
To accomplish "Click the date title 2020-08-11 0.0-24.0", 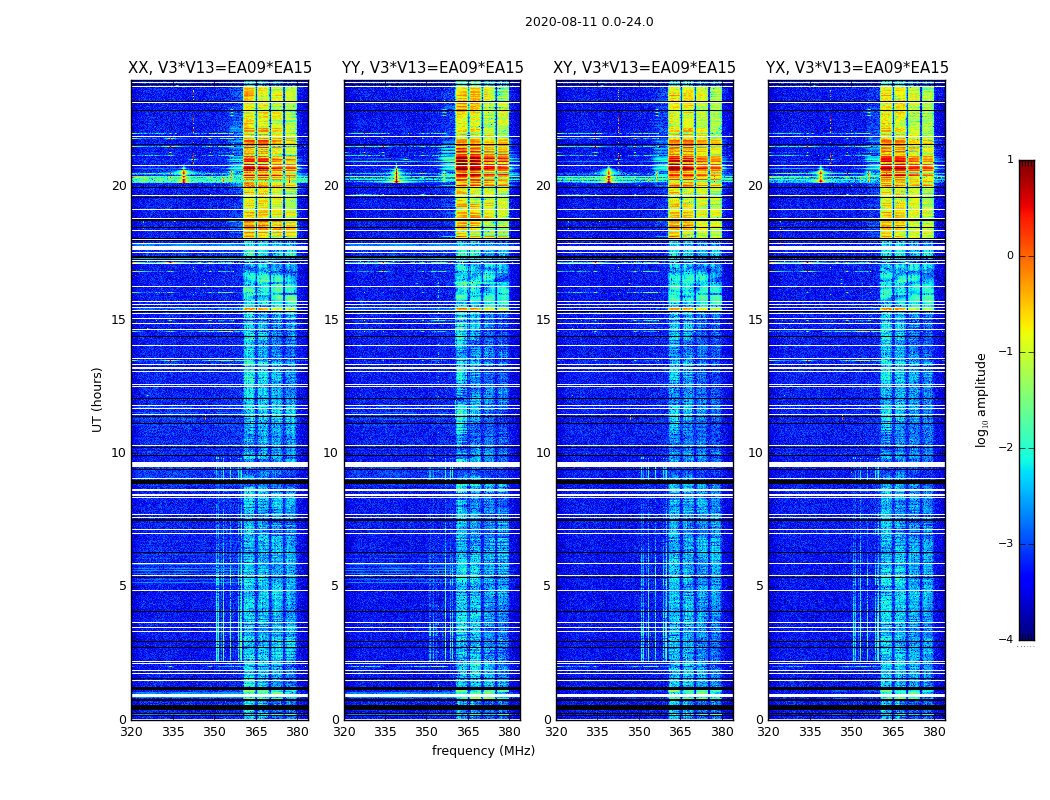I will coord(589,22).
